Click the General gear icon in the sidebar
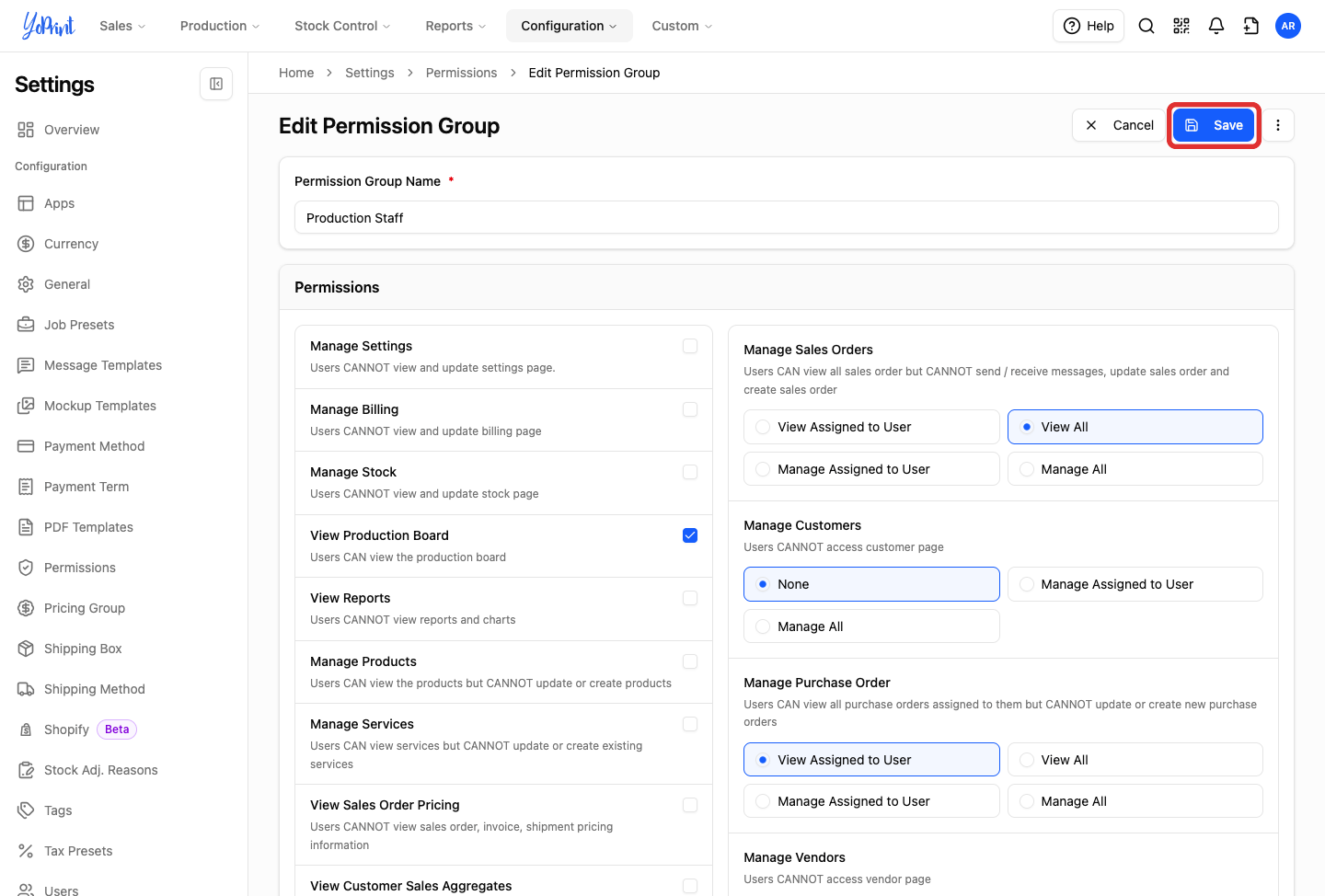This screenshot has width=1325, height=896. pos(26,284)
